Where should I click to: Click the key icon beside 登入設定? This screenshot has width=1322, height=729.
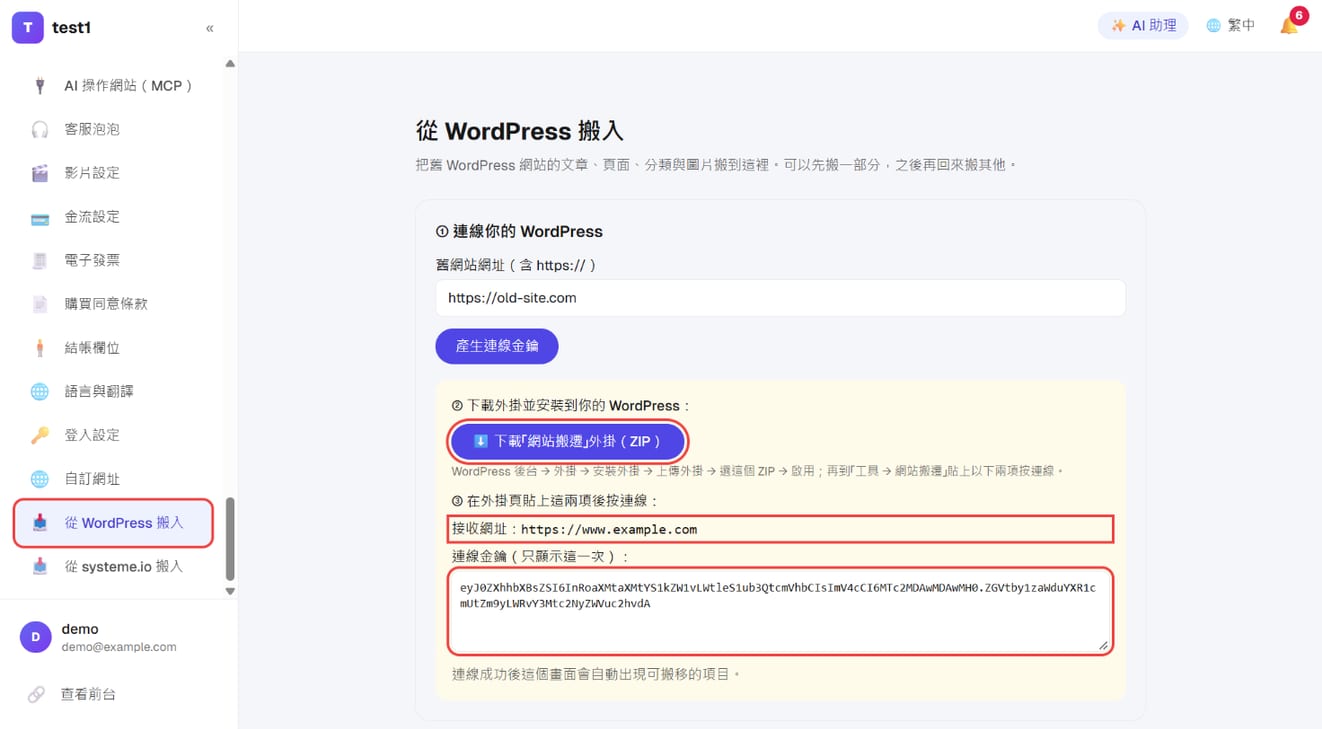[x=40, y=435]
